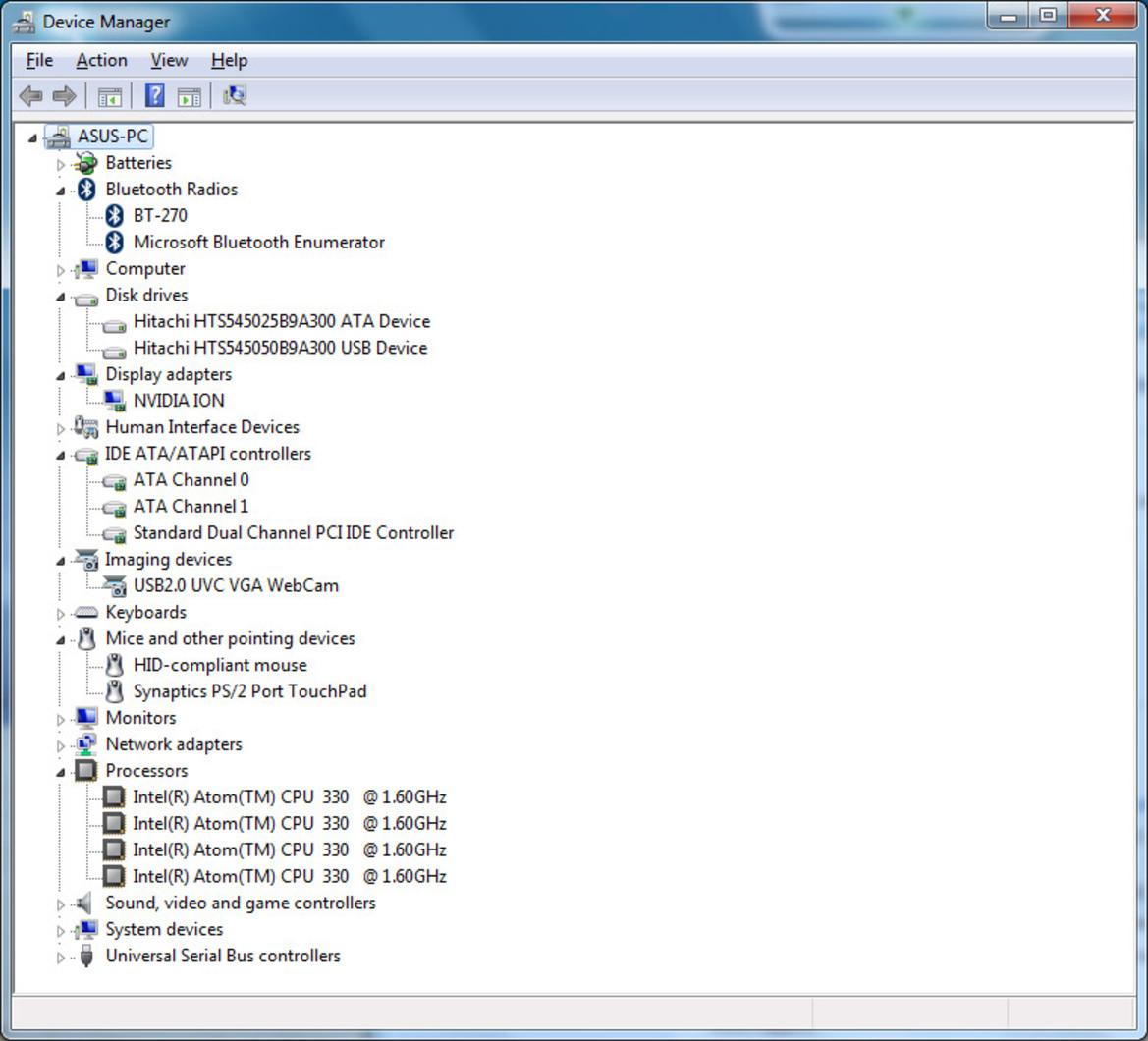Screen dimensions: 1148x1041
Task: Expand Universal Serial Bus controllers category
Action: (61, 957)
